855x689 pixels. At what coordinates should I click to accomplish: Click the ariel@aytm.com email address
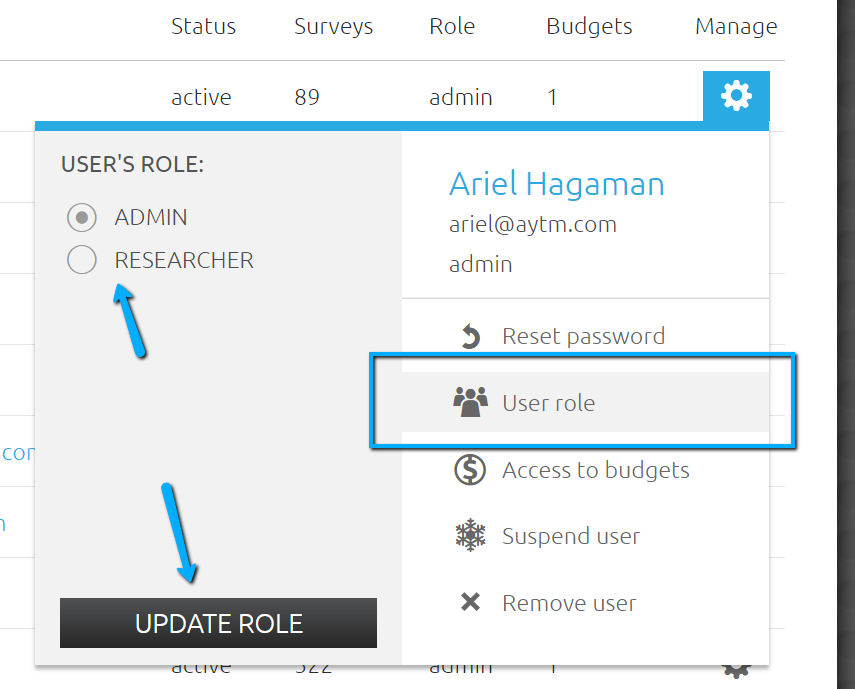tap(532, 224)
